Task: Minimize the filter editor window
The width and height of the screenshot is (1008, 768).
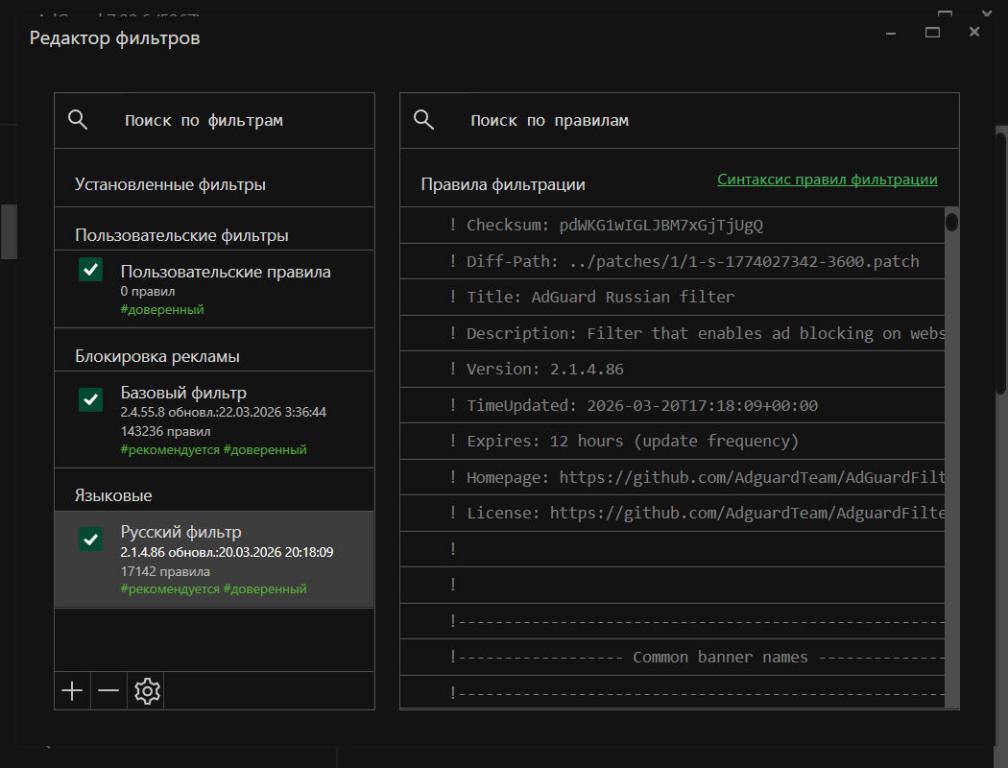Action: pyautogui.click(x=891, y=33)
